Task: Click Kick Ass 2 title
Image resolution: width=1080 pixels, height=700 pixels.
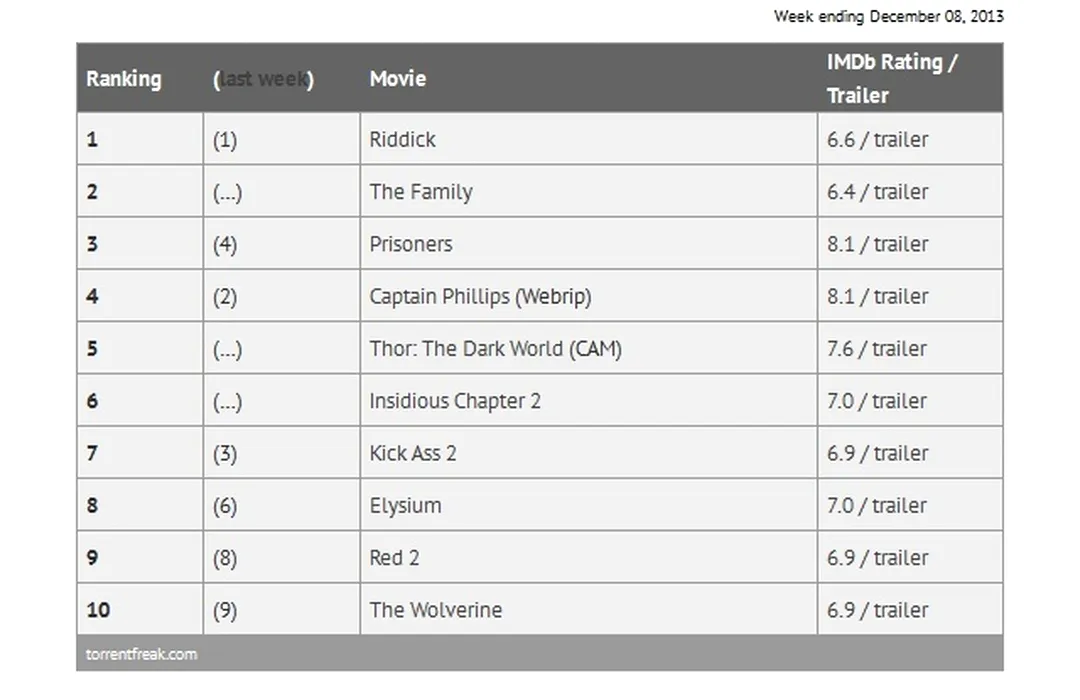Action: (x=412, y=453)
